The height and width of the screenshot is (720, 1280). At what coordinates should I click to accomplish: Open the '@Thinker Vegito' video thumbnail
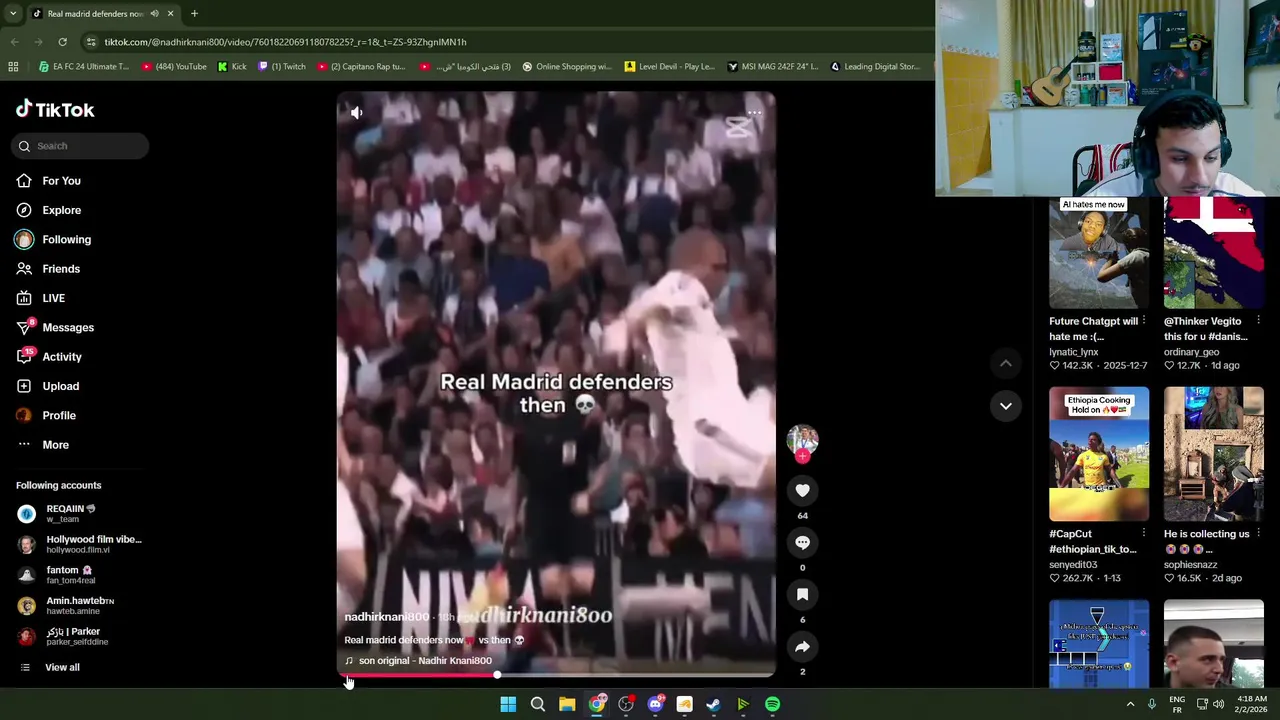click(1213, 253)
